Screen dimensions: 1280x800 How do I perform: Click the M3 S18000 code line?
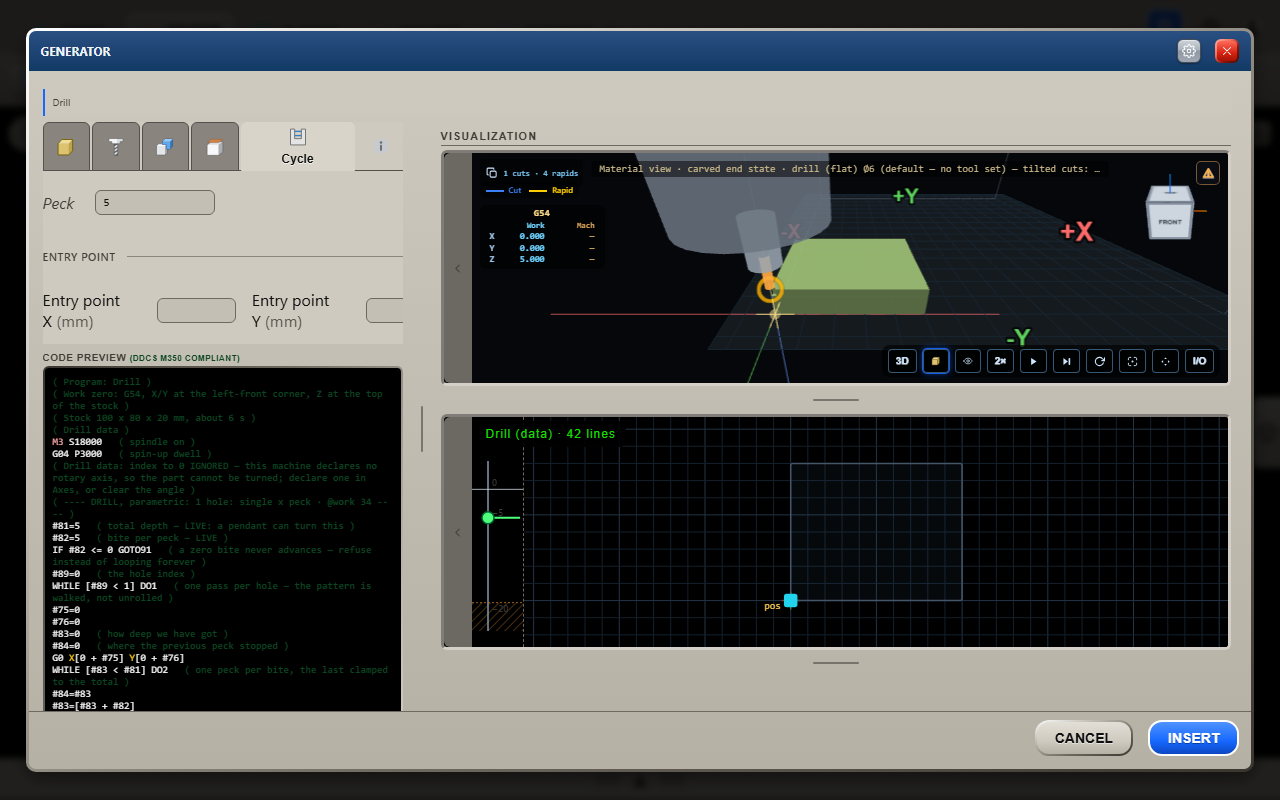77,441
